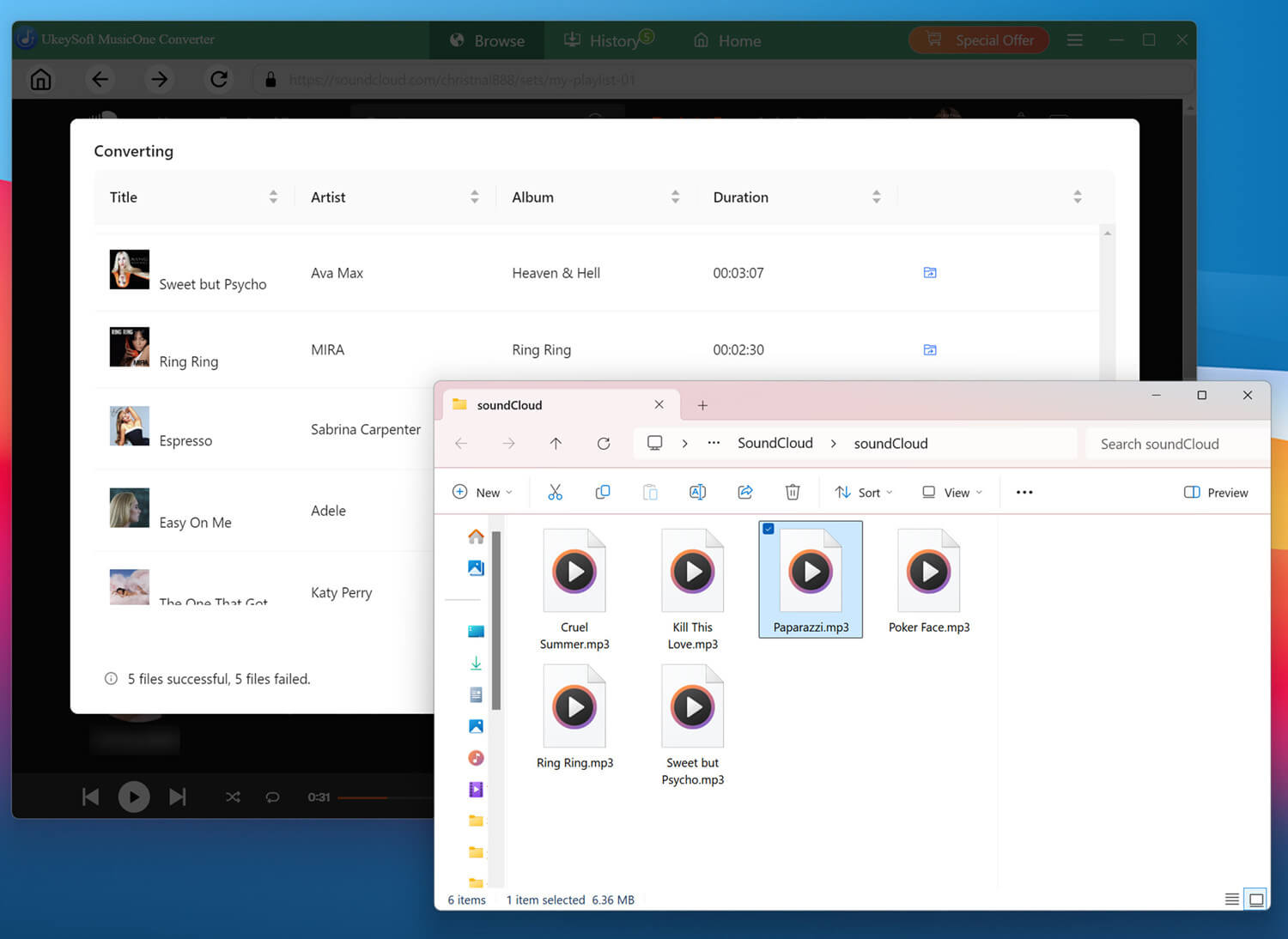This screenshot has height=939, width=1288.
Task: Open the View dropdown in Explorer
Action: 951,493
